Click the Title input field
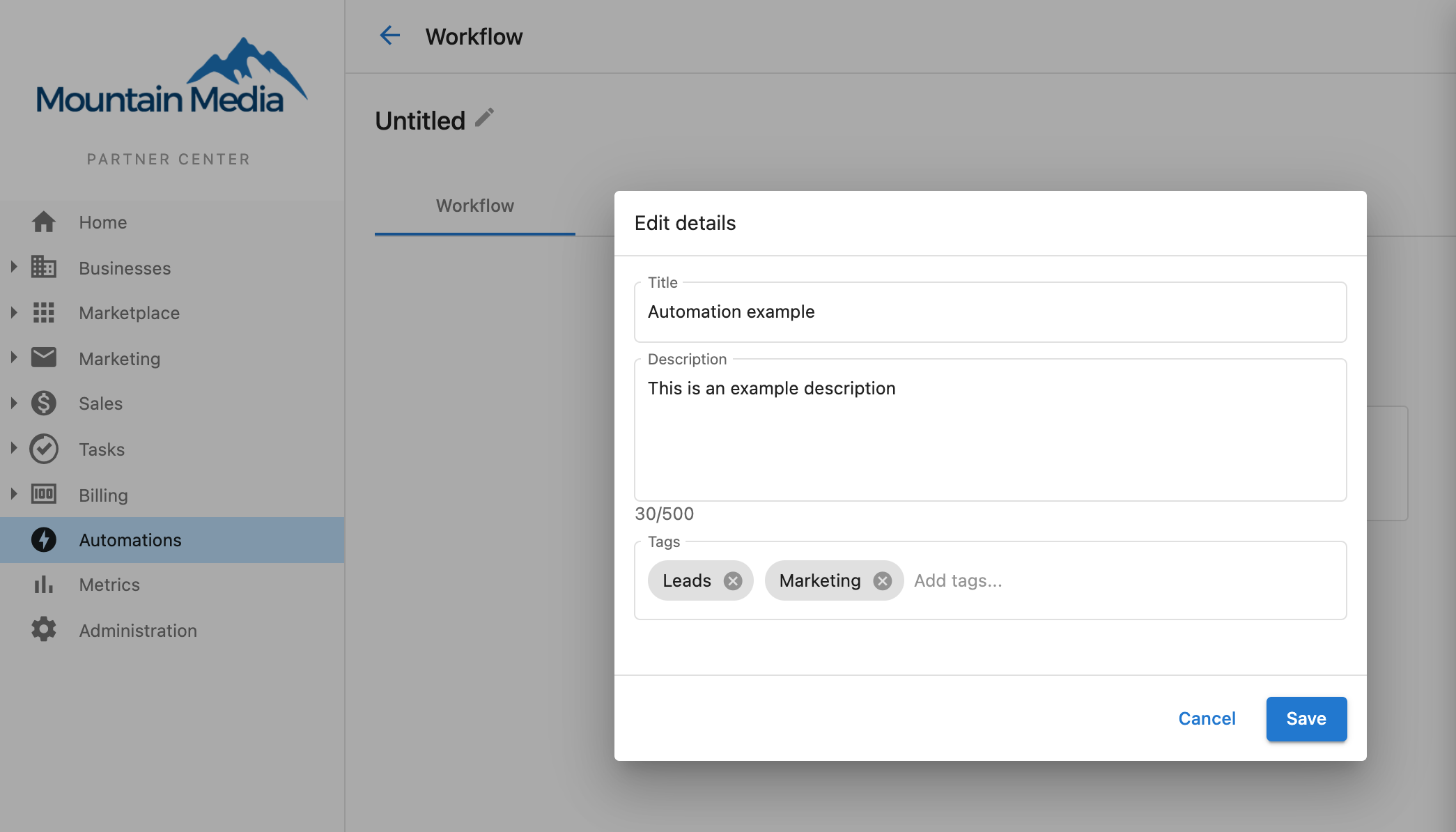This screenshot has width=1456, height=832. pyautogui.click(x=990, y=312)
